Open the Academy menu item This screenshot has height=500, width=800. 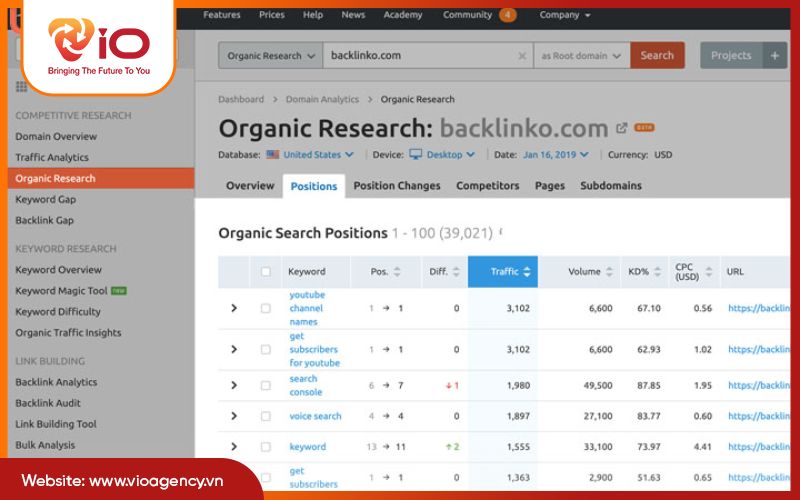point(403,15)
